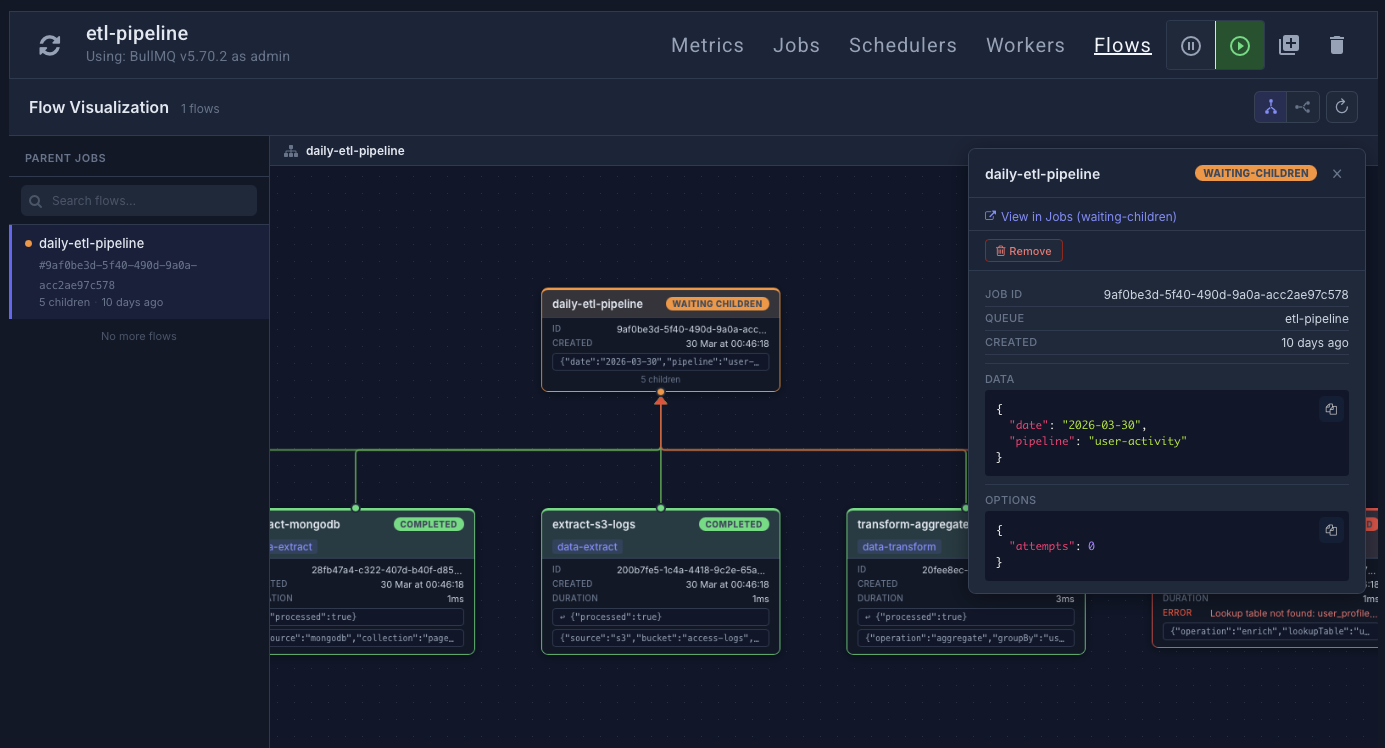
Task: Click the trash icon in the top header
Action: pyautogui.click(x=1337, y=45)
